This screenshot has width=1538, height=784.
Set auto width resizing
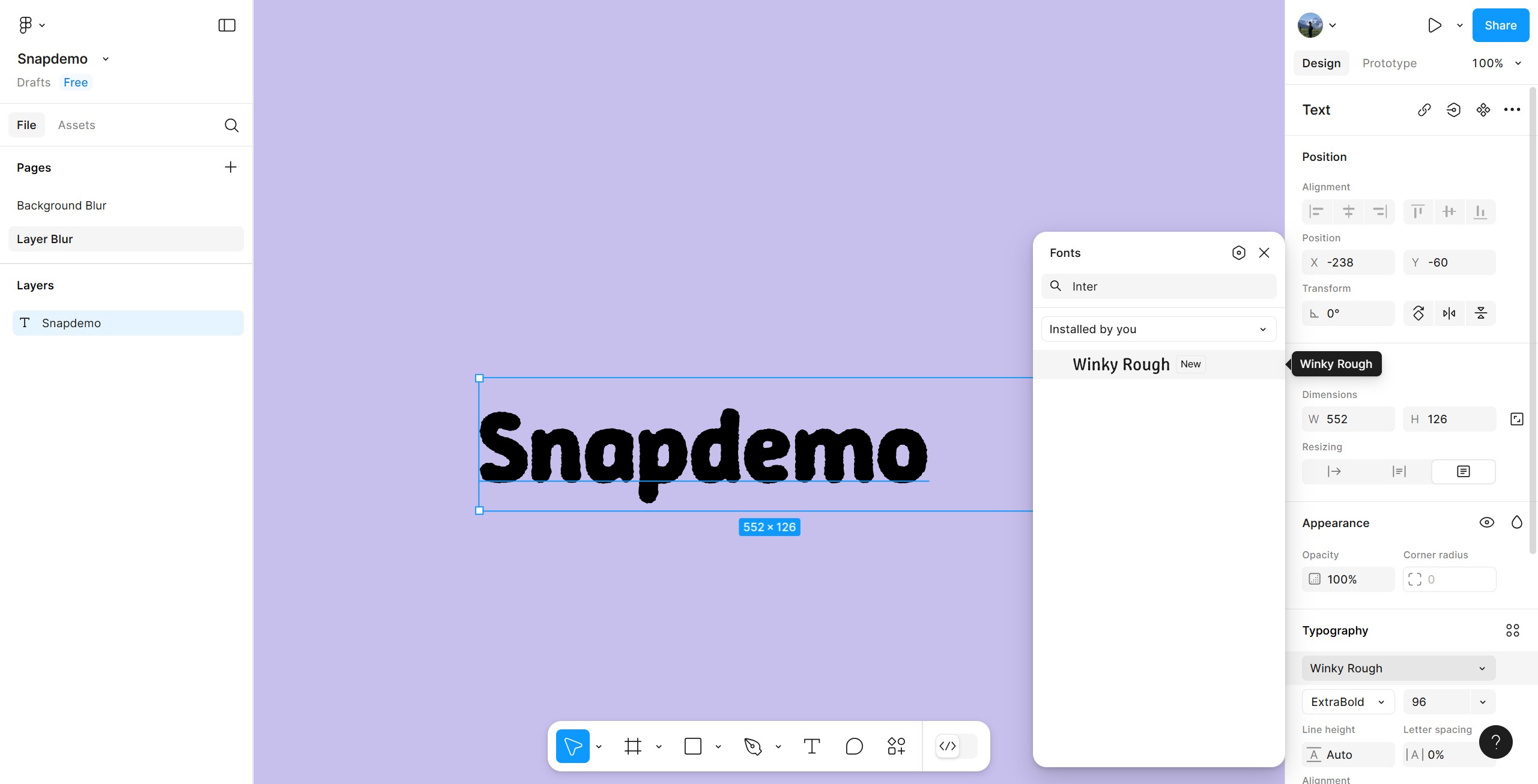click(1334, 471)
